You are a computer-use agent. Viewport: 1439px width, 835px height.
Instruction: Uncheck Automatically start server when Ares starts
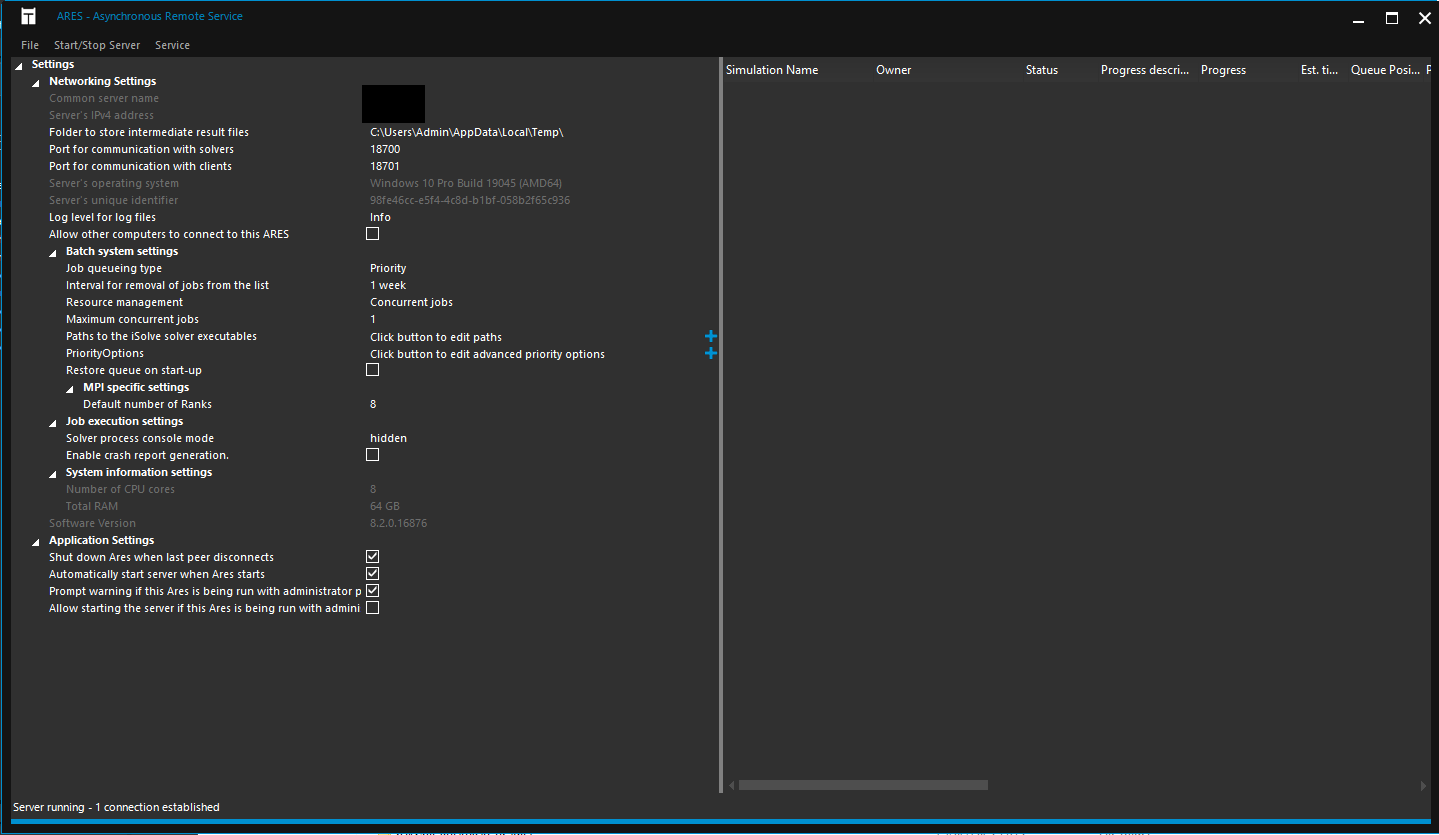pos(373,574)
